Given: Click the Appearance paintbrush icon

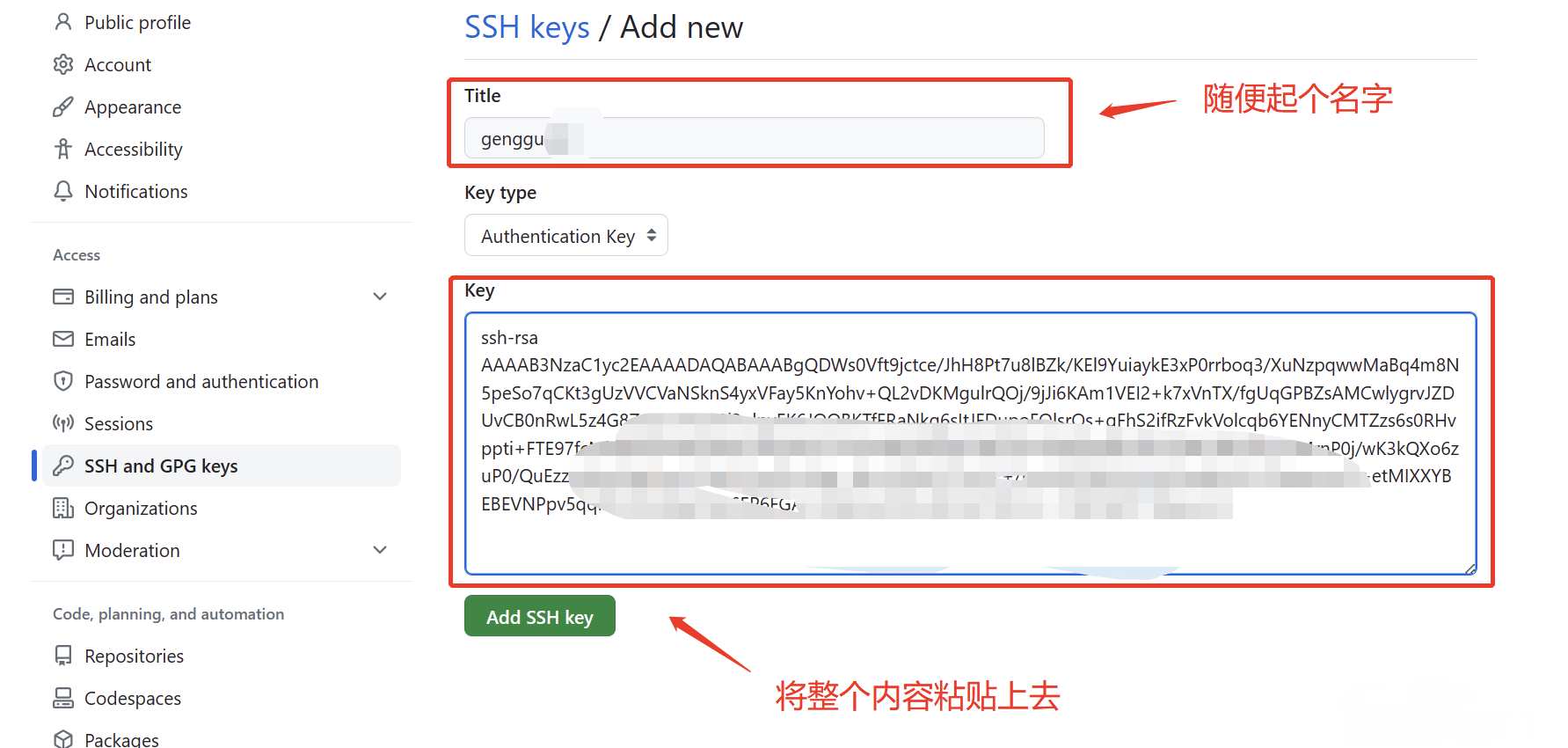Looking at the screenshot, I should (x=63, y=106).
